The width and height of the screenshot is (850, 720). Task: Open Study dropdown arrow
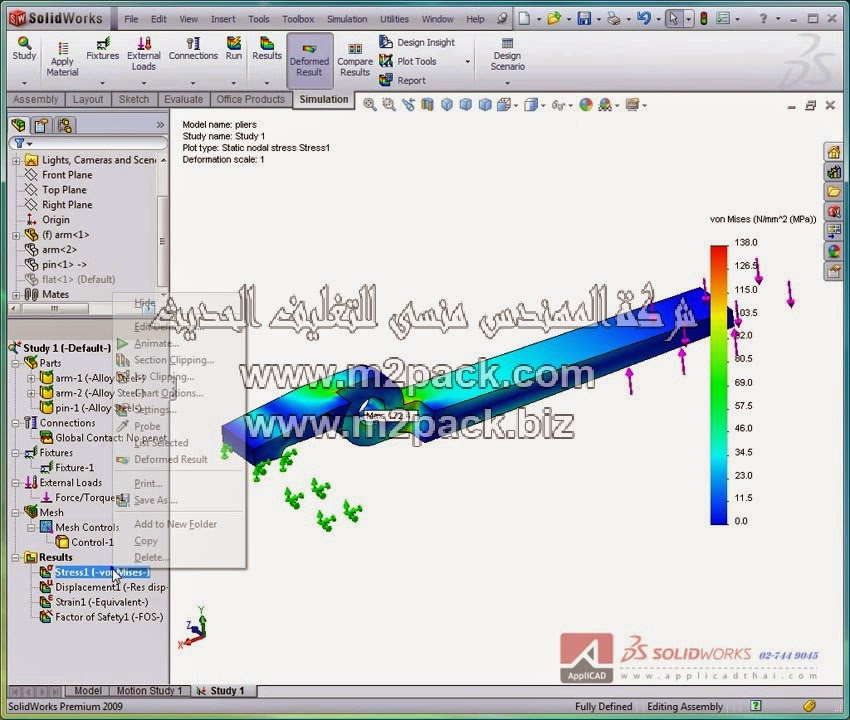point(24,83)
